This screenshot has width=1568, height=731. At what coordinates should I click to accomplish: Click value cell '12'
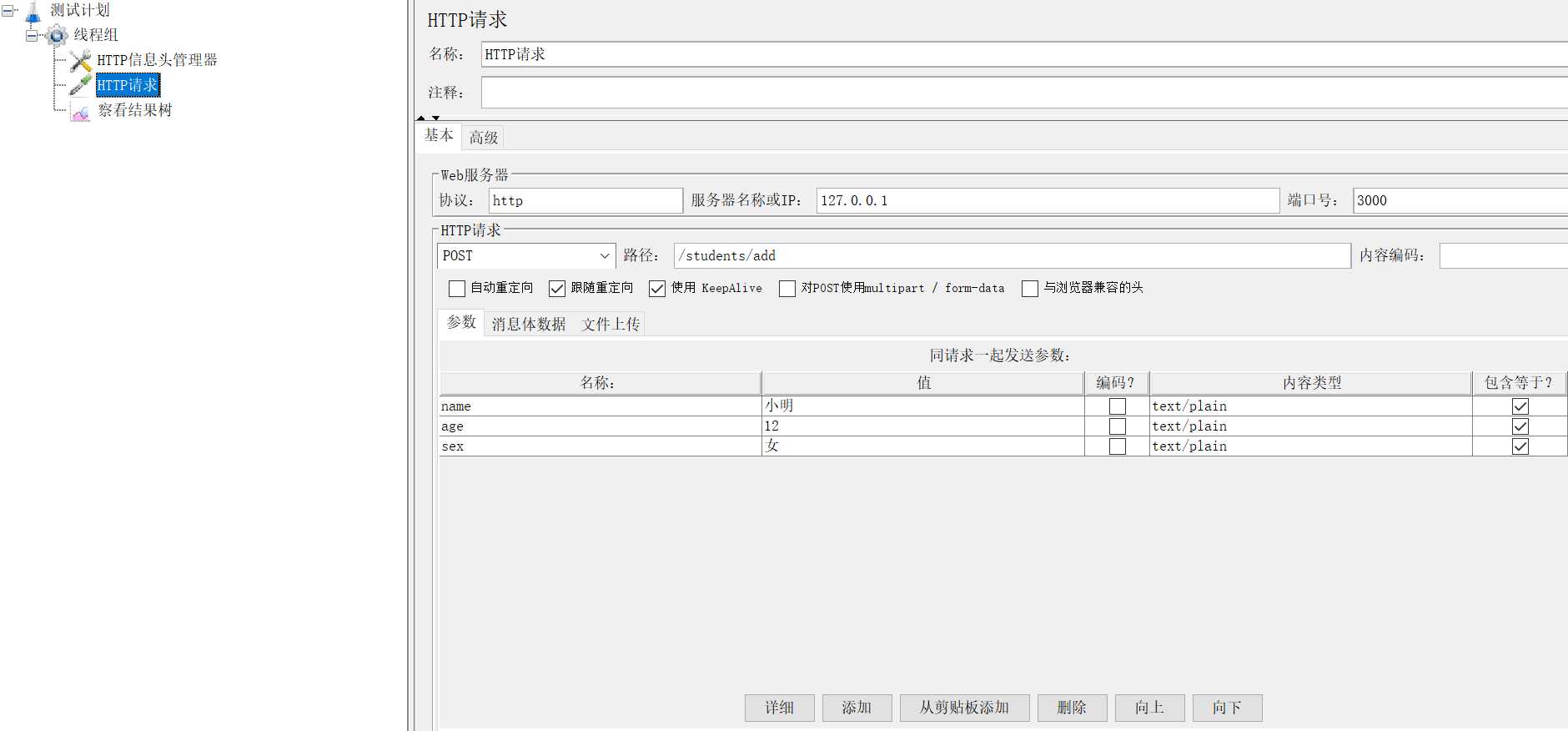(923, 426)
